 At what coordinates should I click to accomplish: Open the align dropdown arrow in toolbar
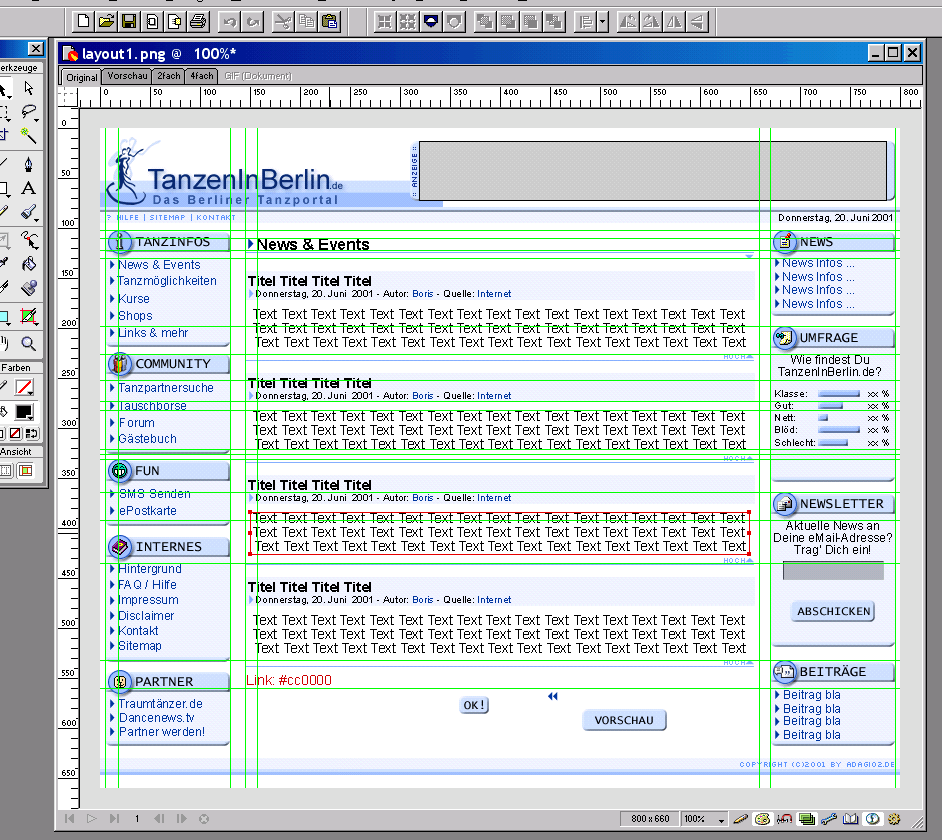(600, 21)
